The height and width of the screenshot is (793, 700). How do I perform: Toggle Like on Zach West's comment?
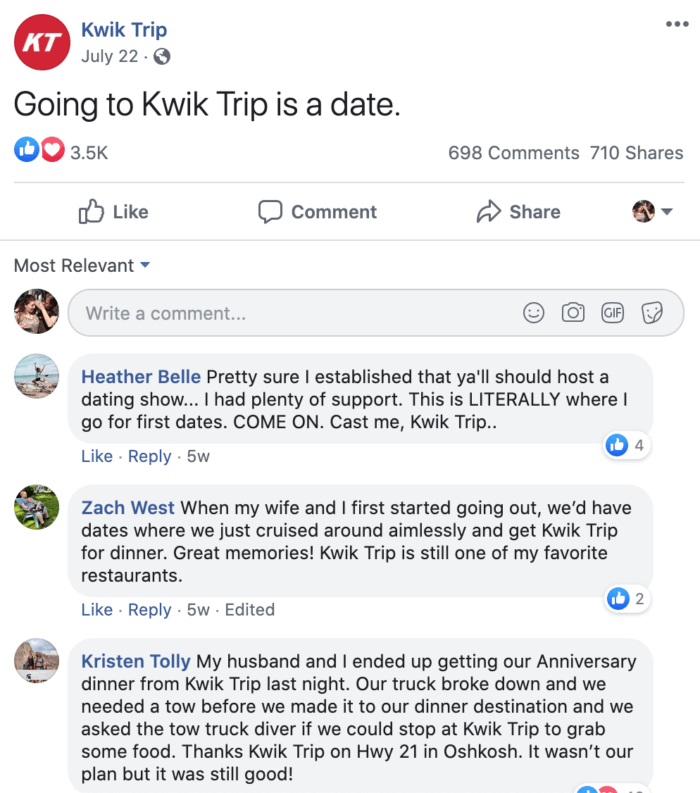tap(97, 609)
